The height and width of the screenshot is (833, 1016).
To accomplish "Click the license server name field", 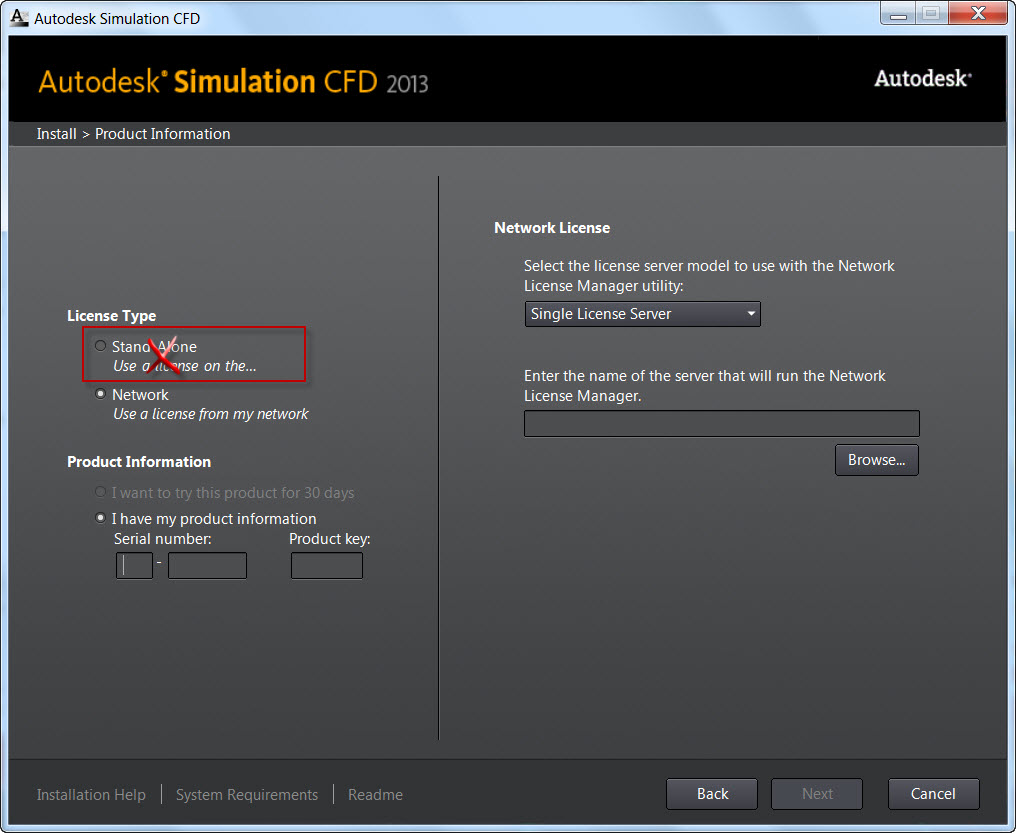I will pos(721,423).
